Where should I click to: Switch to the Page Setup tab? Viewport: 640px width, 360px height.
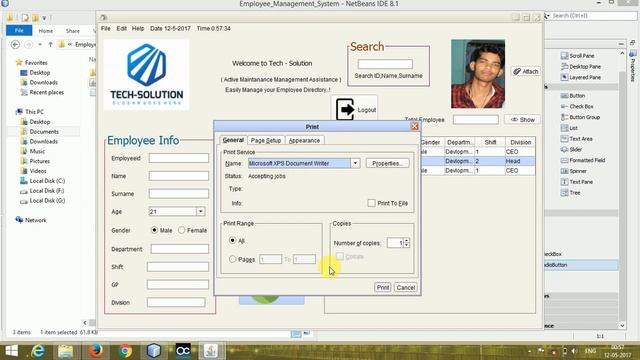click(266, 140)
